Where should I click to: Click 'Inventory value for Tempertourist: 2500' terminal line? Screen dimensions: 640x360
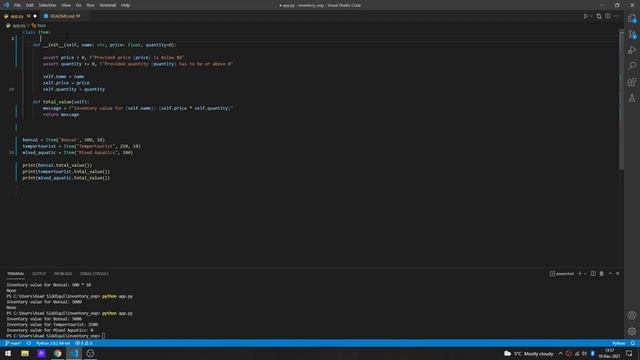[52, 324]
